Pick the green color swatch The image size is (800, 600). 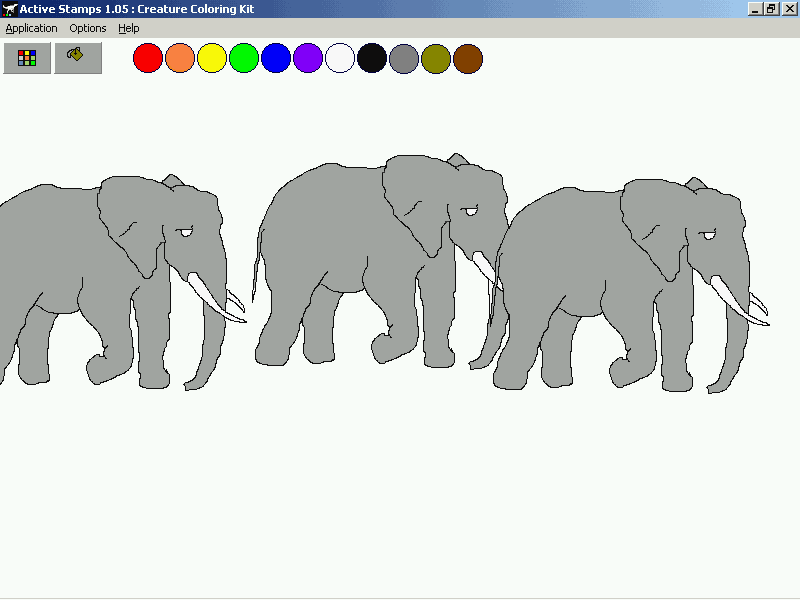244,58
